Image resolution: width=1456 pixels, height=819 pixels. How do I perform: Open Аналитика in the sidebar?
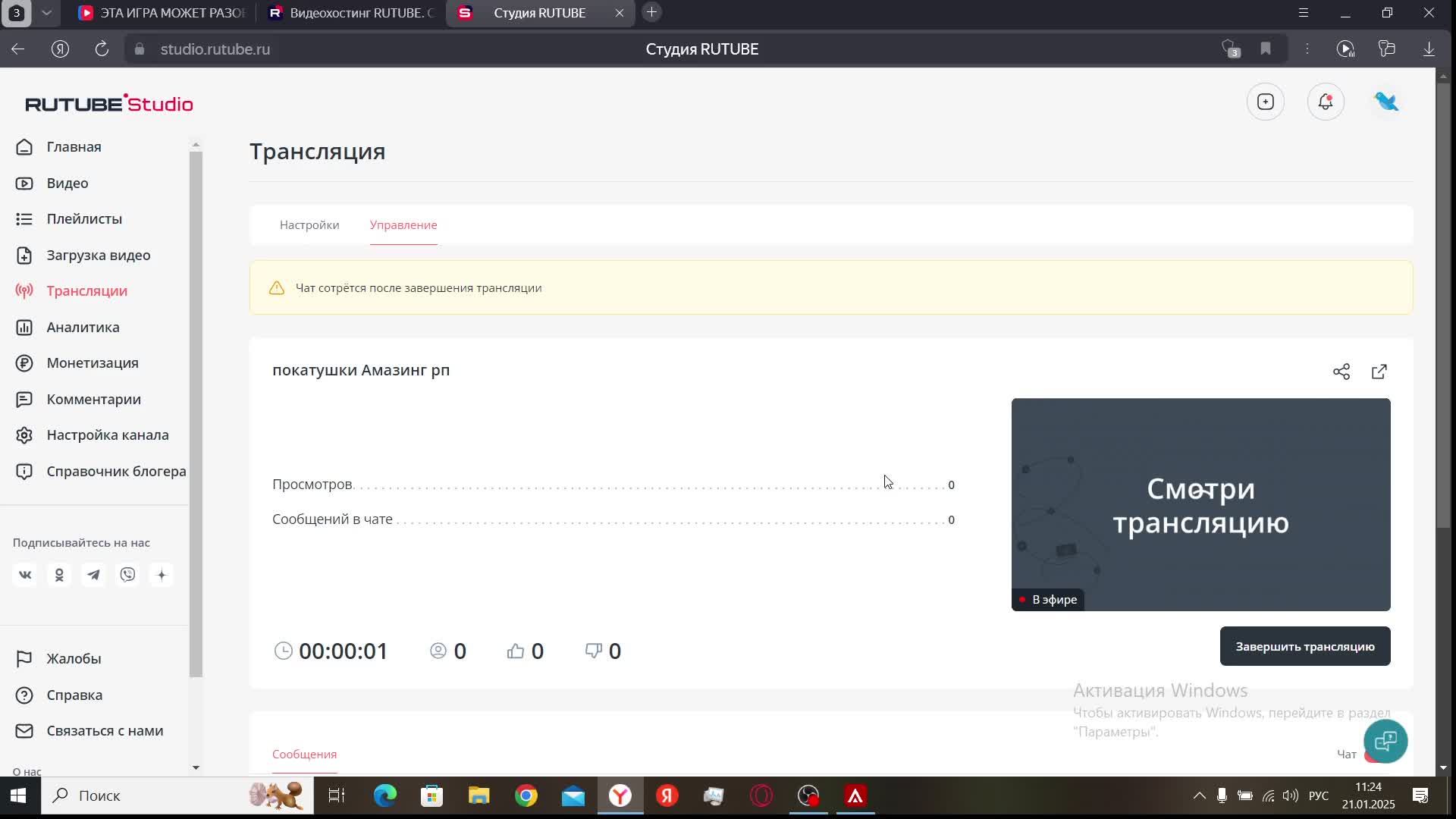coord(83,327)
